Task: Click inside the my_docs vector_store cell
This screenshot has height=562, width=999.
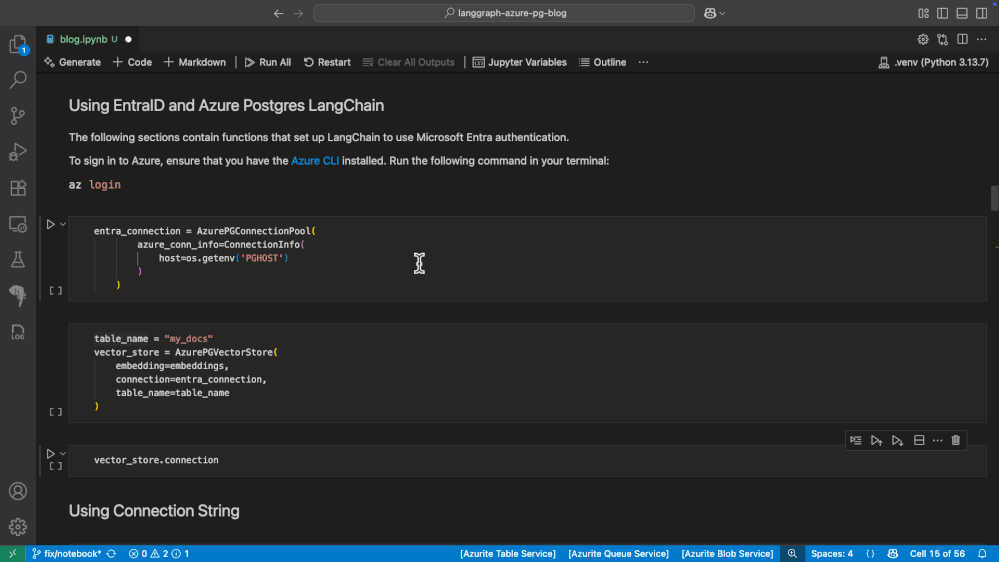Action: (527, 373)
